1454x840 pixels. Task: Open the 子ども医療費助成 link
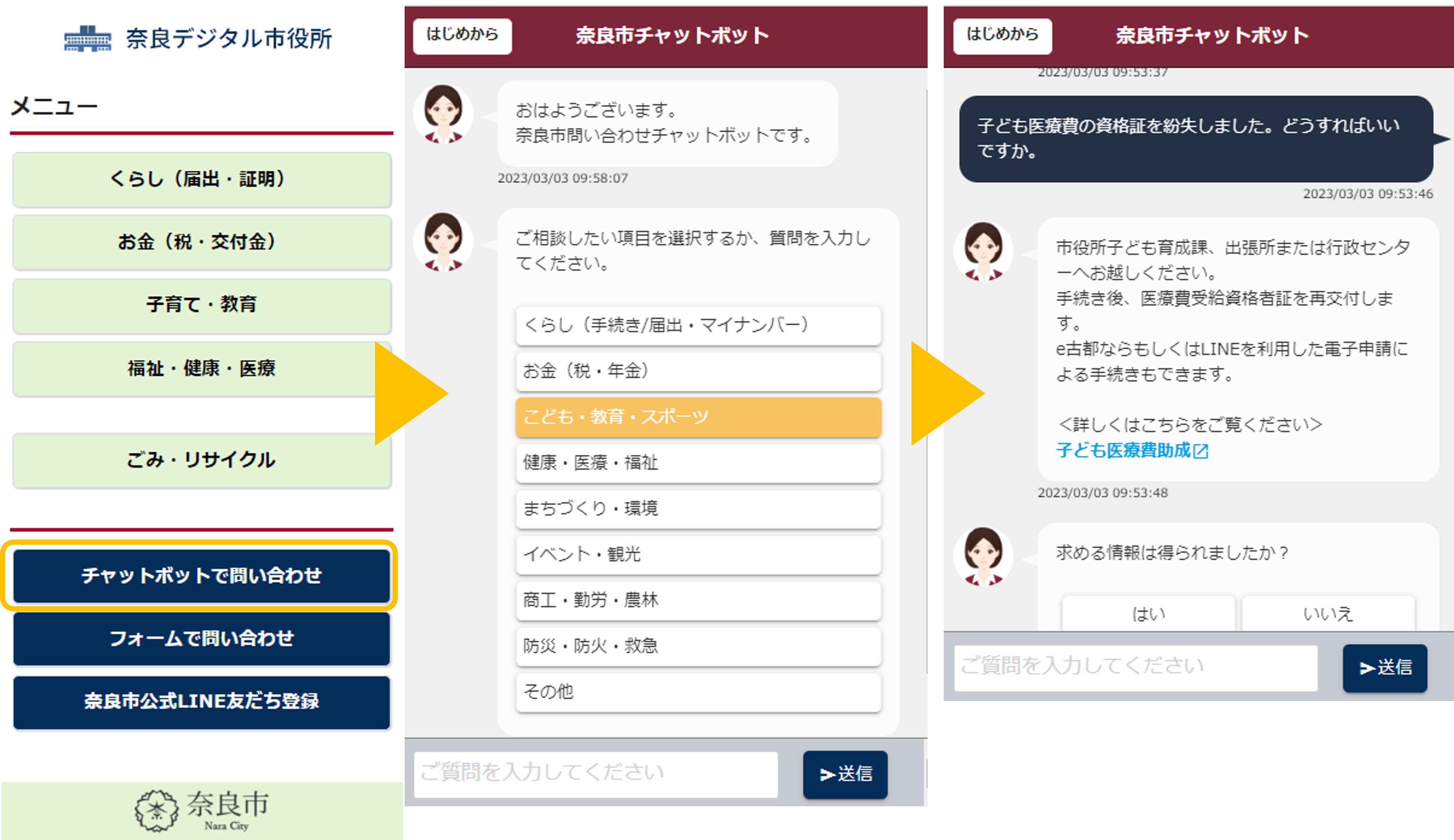coord(1123,451)
